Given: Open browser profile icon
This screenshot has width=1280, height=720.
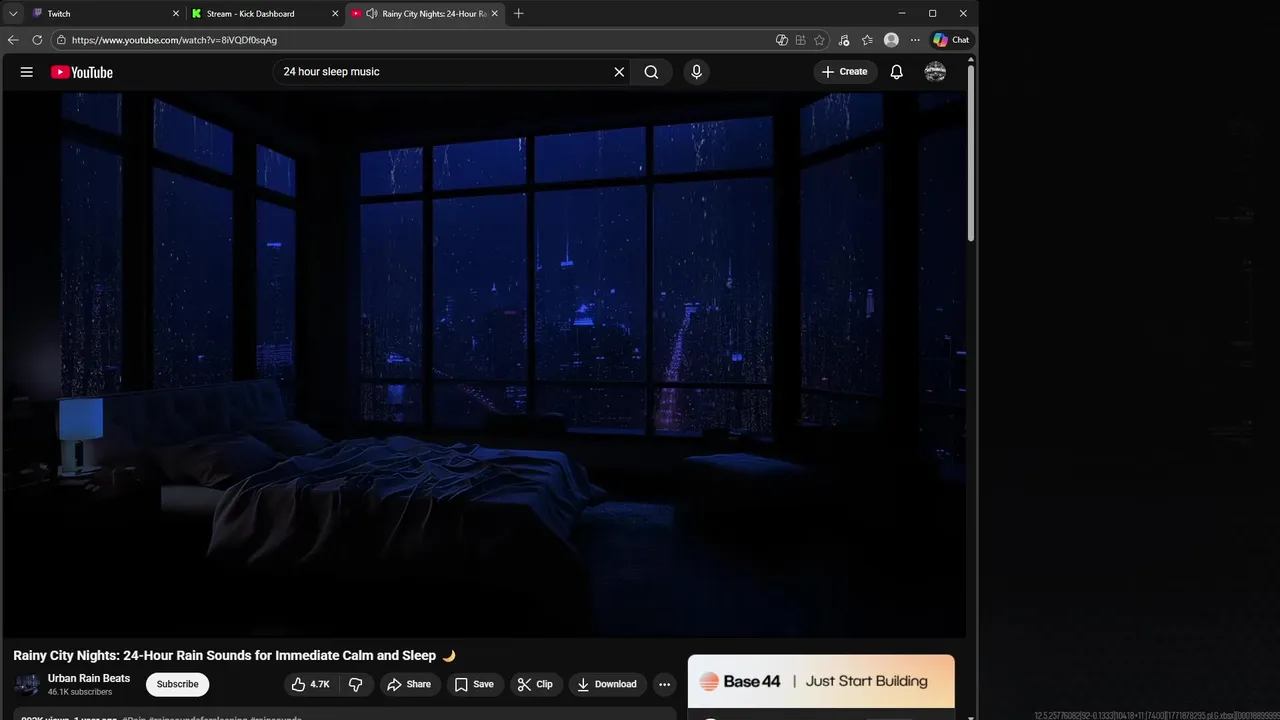Looking at the screenshot, I should click(x=891, y=40).
